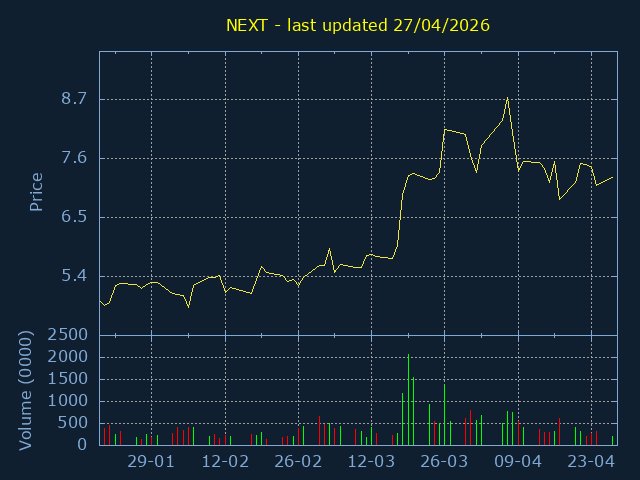Click the 5.4 price axis label
This screenshot has height=480, width=640.
pyautogui.click(x=74, y=276)
